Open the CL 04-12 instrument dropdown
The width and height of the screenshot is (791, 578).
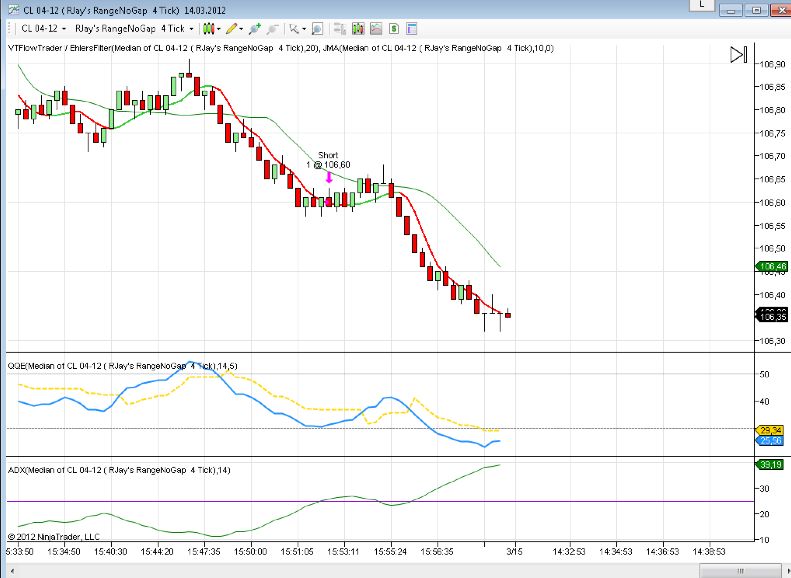point(43,29)
